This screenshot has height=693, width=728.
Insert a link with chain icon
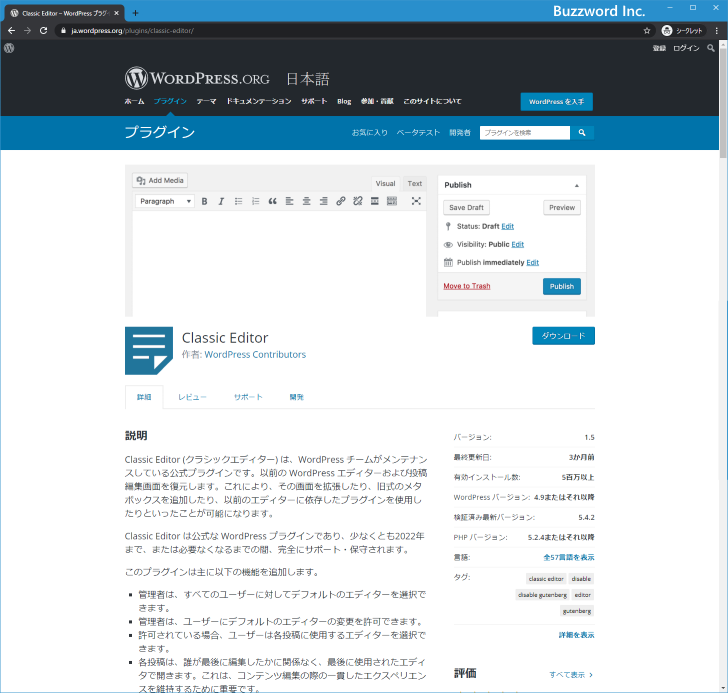click(x=341, y=201)
